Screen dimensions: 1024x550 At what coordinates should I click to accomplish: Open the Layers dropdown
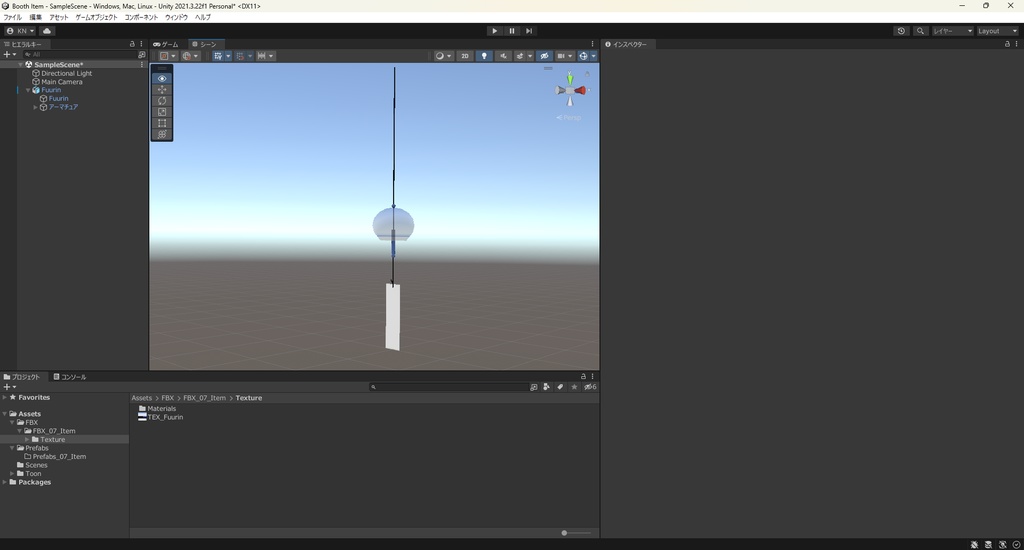(952, 31)
